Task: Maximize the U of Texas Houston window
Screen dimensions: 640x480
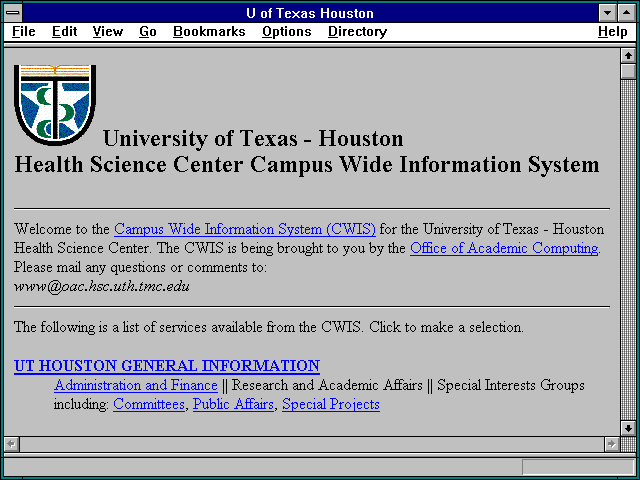Action: (627, 13)
